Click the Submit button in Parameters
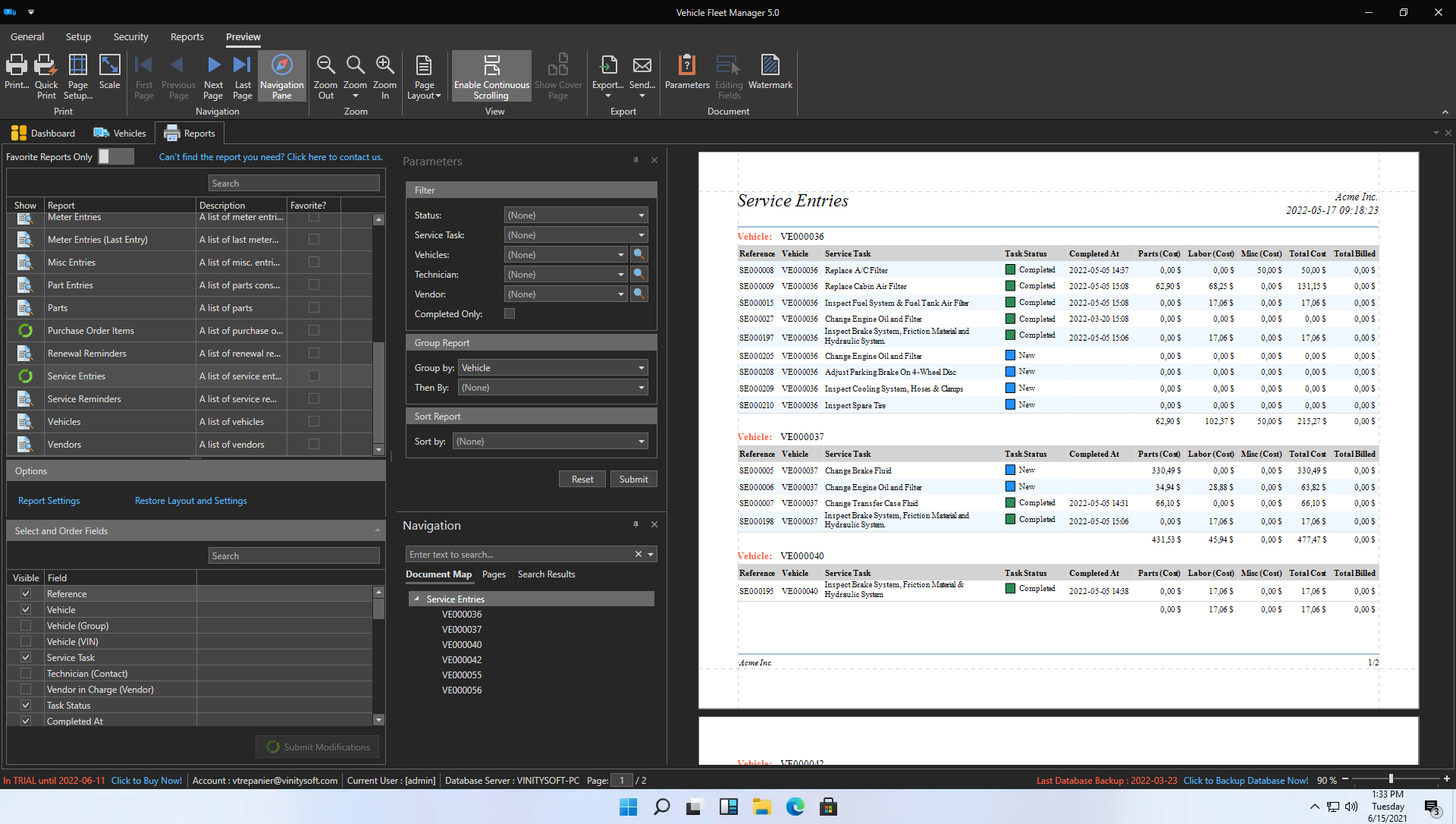Viewport: 1456px width, 824px height. 633,479
